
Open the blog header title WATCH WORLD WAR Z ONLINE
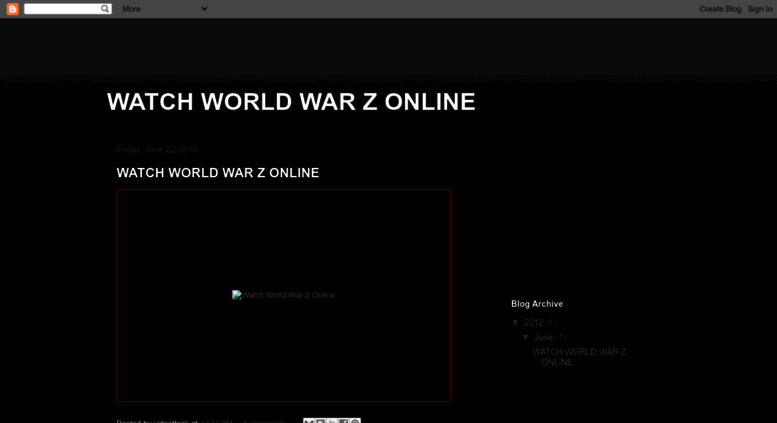[x=291, y=102]
